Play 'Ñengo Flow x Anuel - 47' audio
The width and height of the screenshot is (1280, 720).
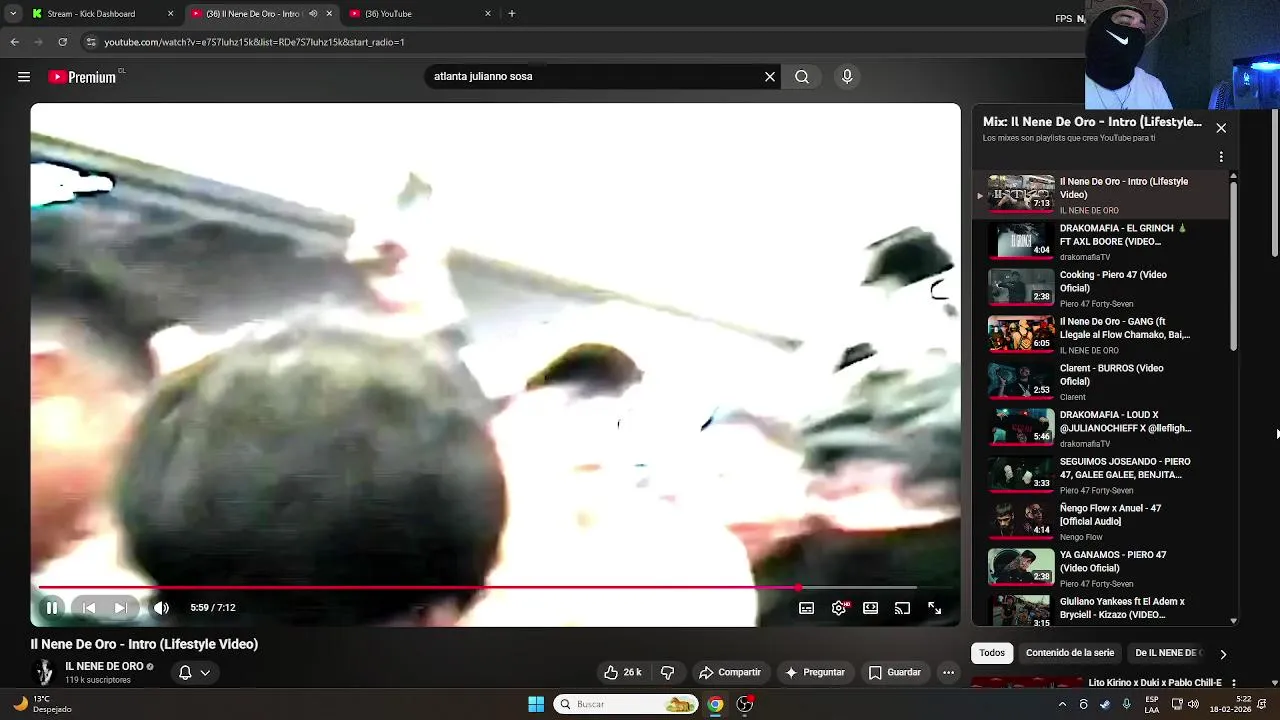pos(1100,522)
